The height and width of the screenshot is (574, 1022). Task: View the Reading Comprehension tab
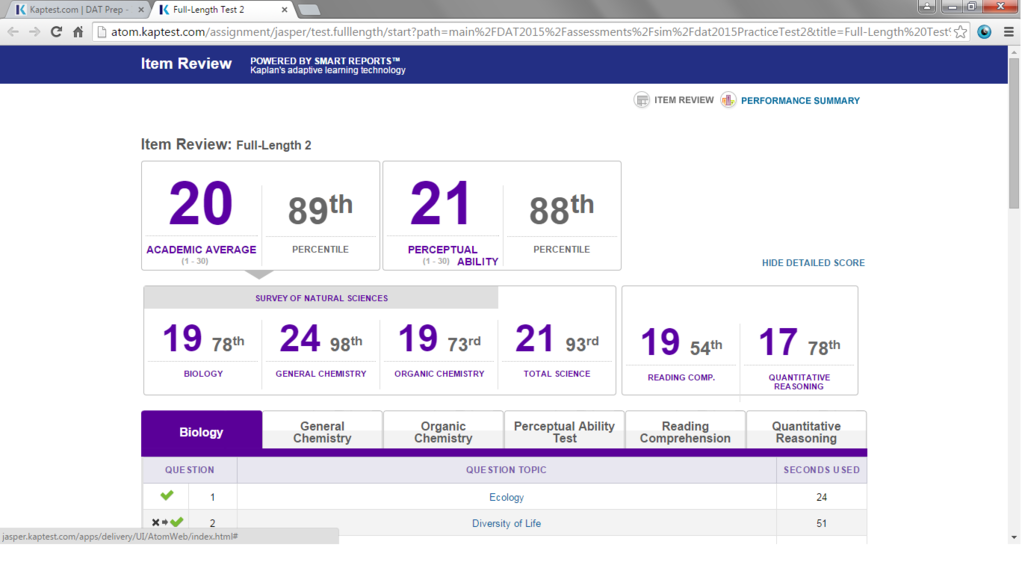[x=685, y=432]
